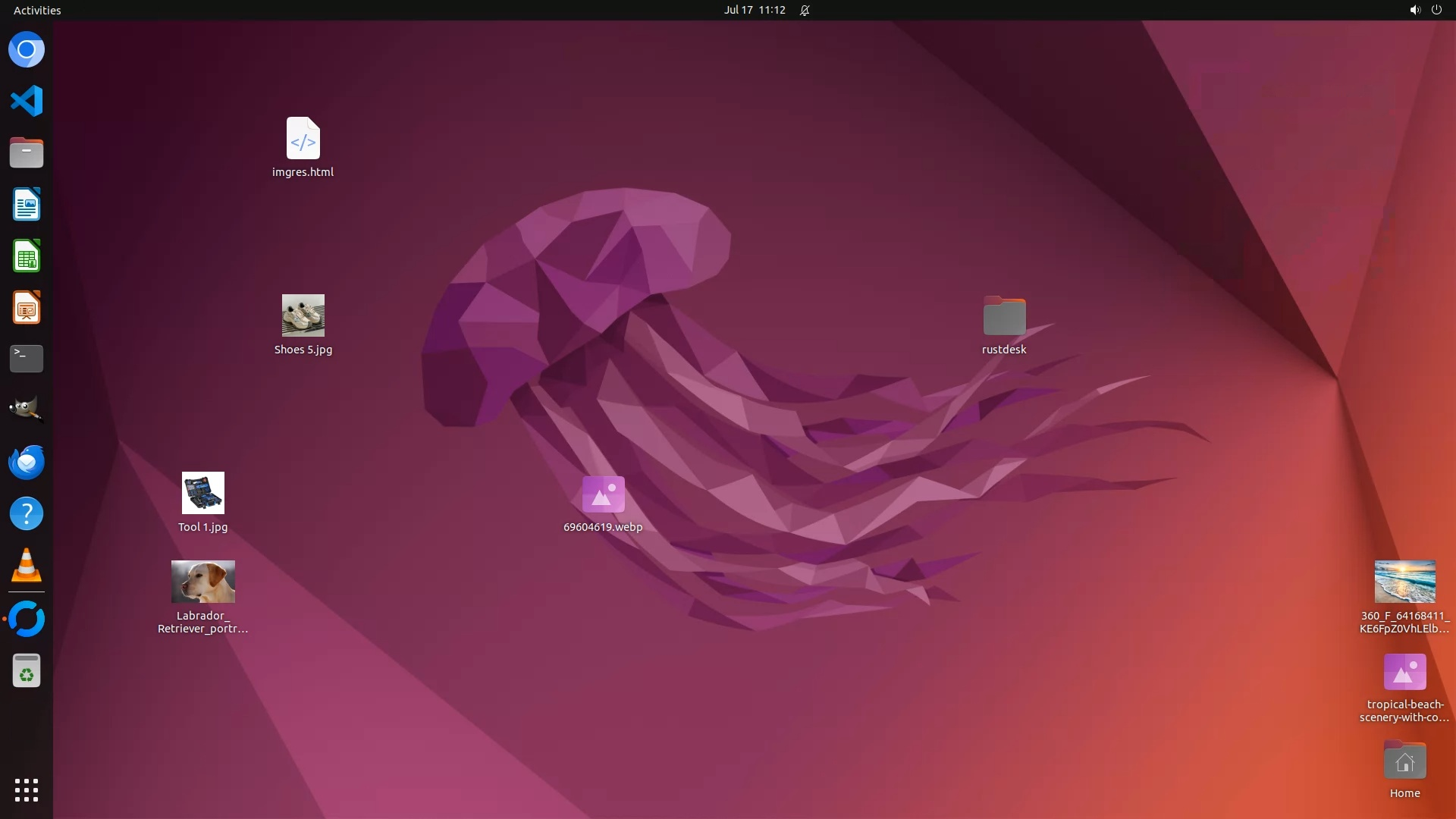Expand the system power menu
This screenshot has height=819, width=1456.
[x=1436, y=10]
